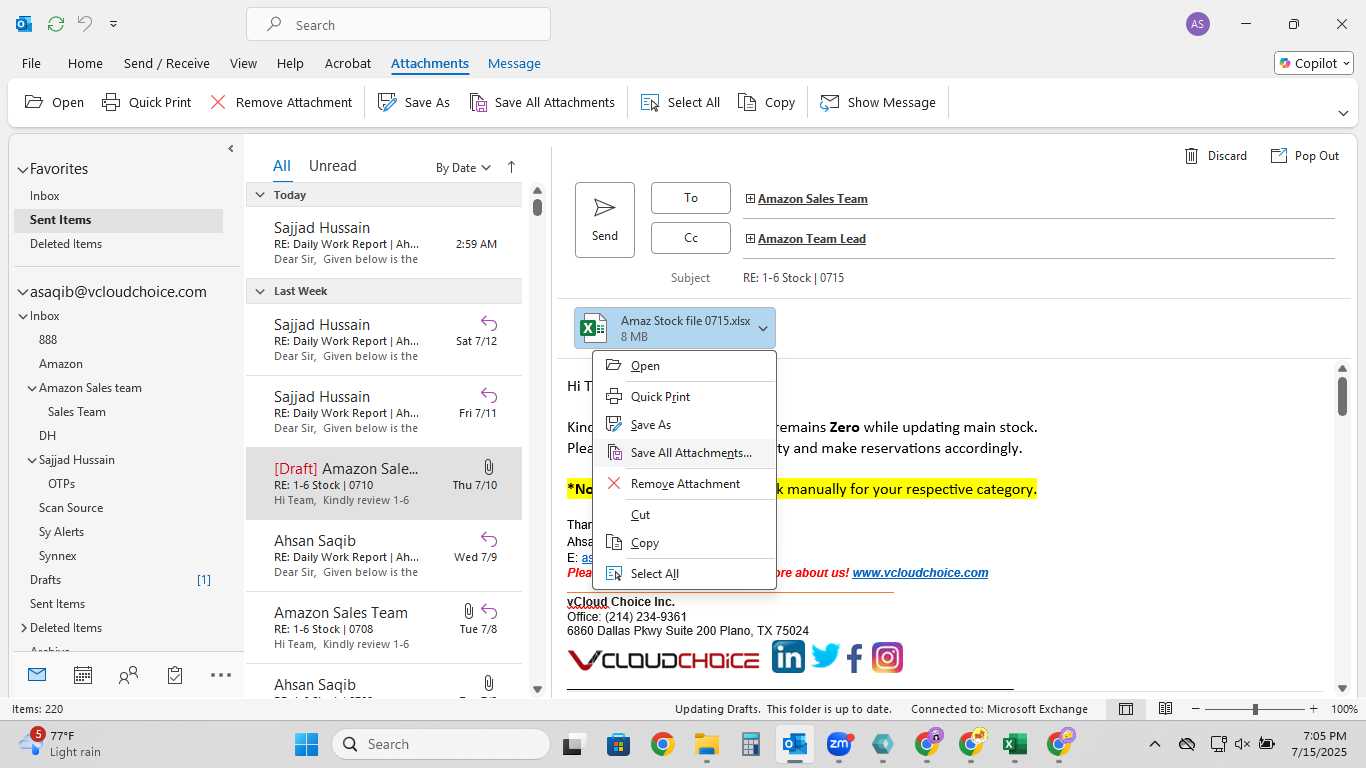Click Show Message in the ribbon
Viewport: 1366px width, 768px height.
878,102
